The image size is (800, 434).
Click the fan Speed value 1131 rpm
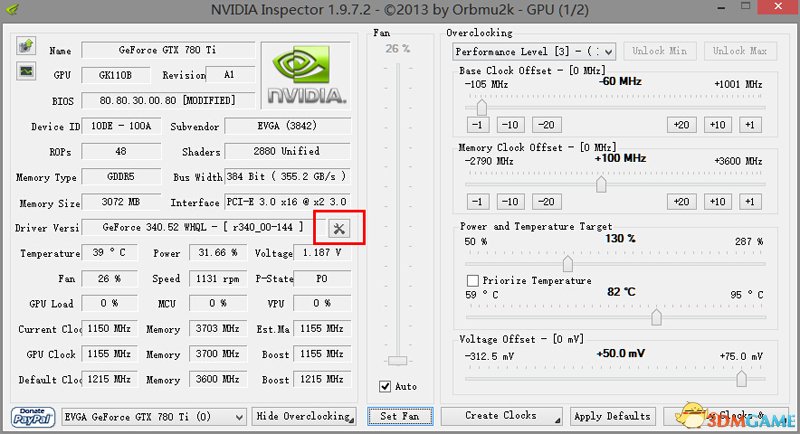pos(217,278)
